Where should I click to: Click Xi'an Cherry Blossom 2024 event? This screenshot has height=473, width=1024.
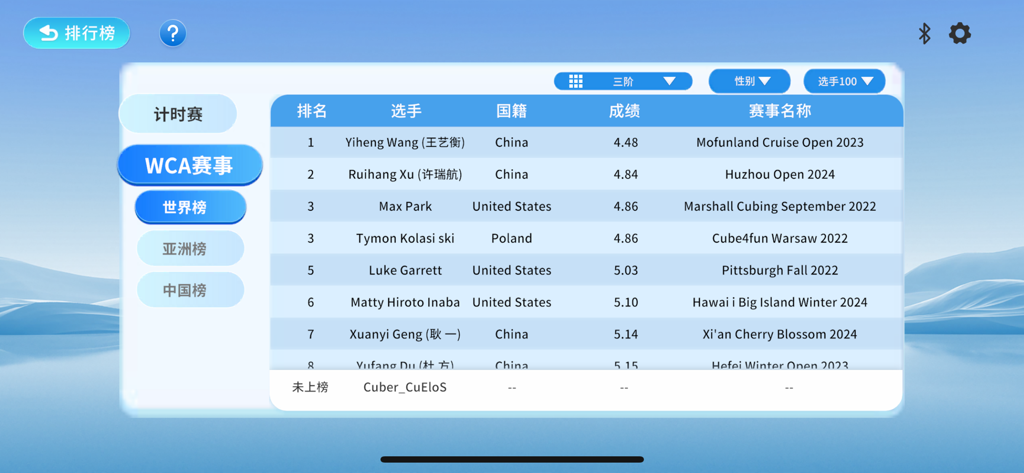780,334
